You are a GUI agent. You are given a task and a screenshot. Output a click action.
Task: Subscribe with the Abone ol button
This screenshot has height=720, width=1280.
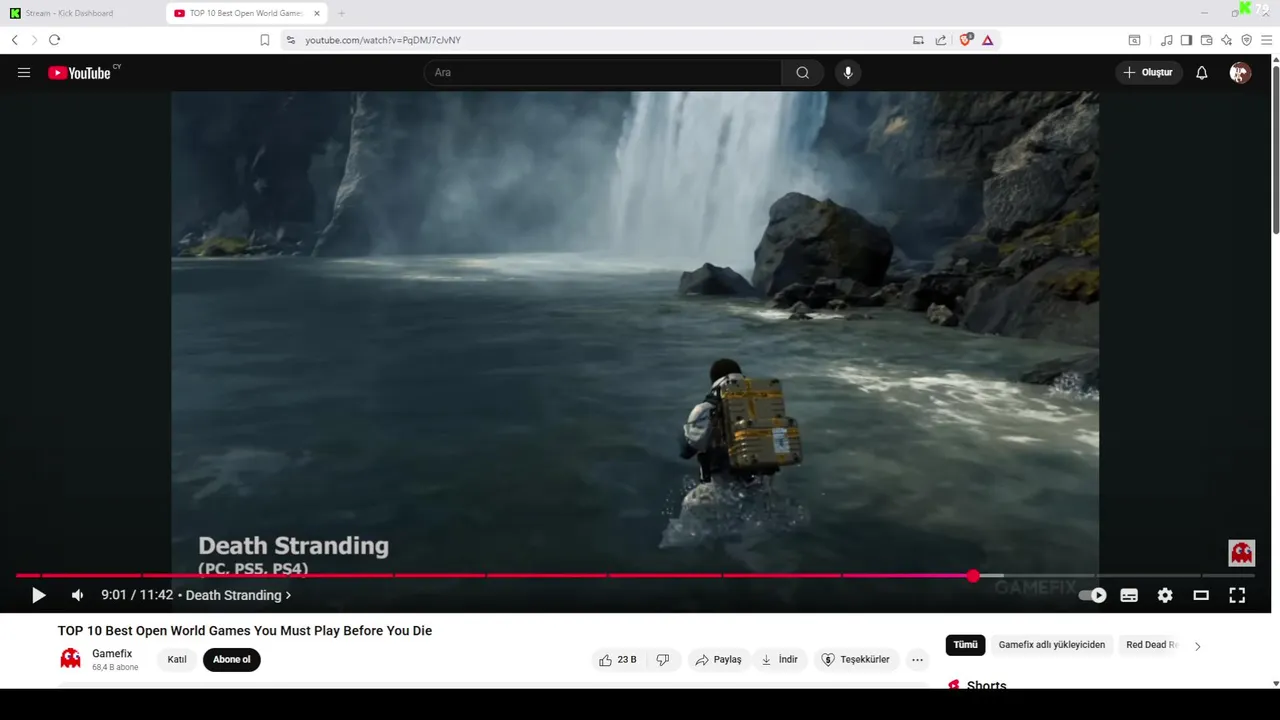(x=232, y=660)
